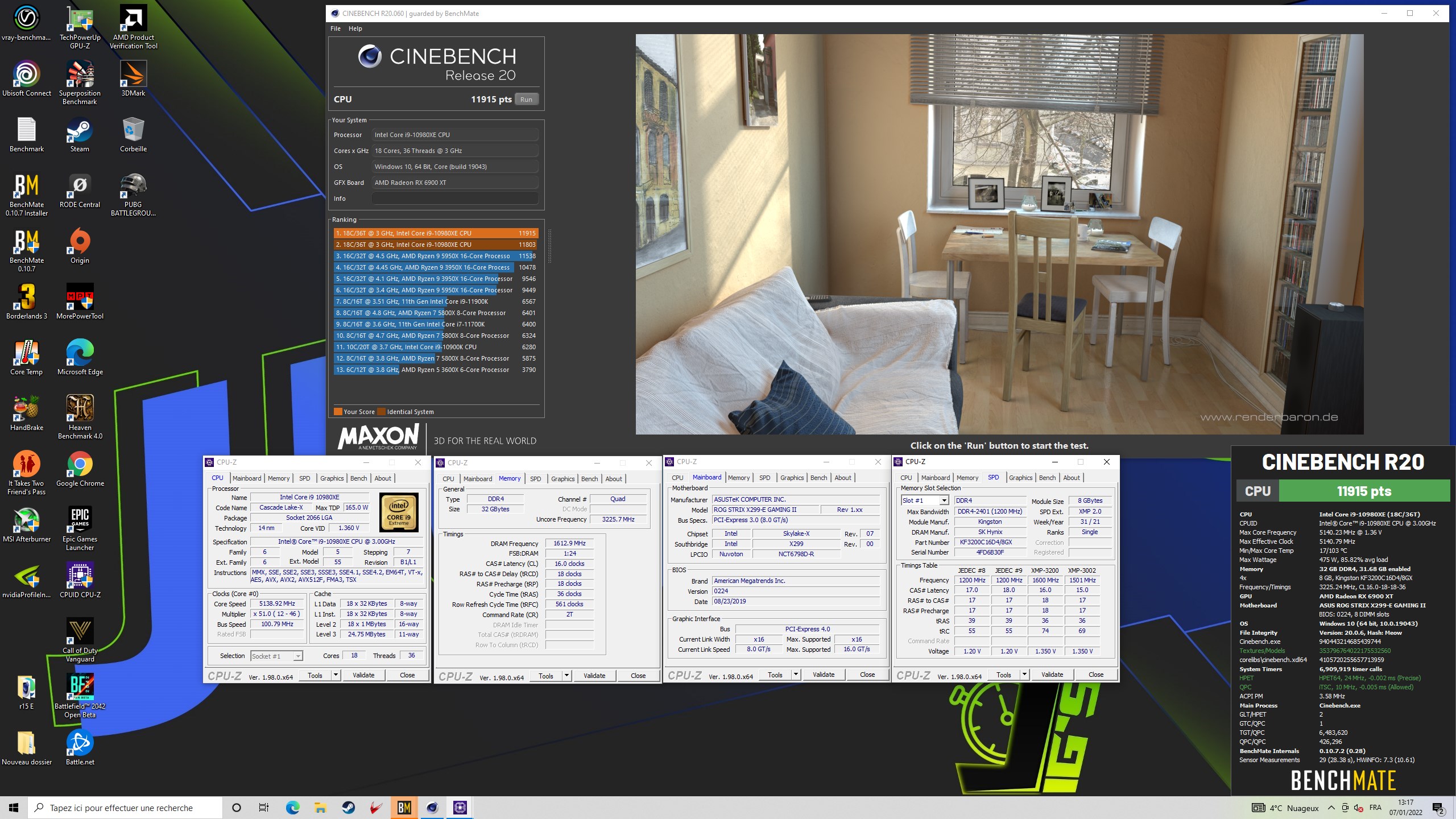Open File menu in Cinebench
This screenshot has height=819, width=1456.
(336, 28)
